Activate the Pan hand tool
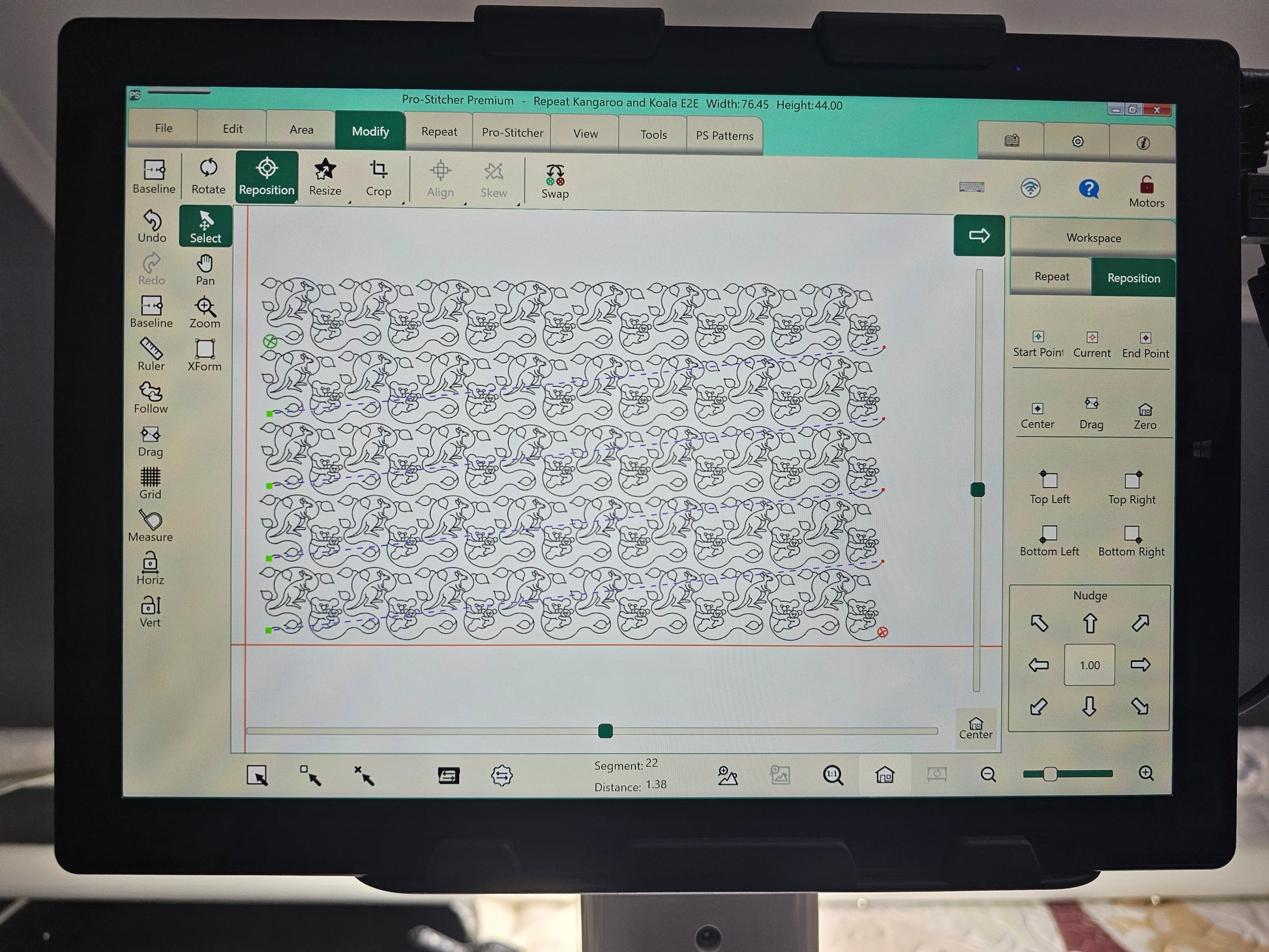This screenshot has width=1269, height=952. (205, 269)
